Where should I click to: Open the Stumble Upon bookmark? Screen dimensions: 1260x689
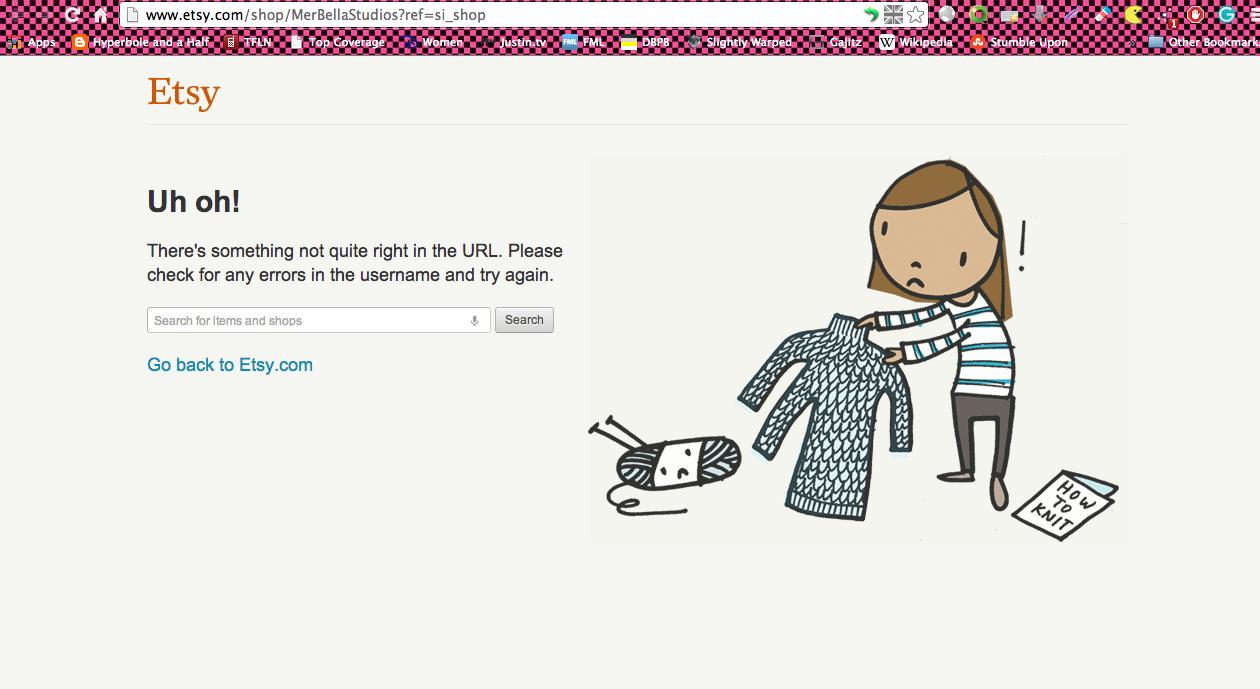[1019, 42]
